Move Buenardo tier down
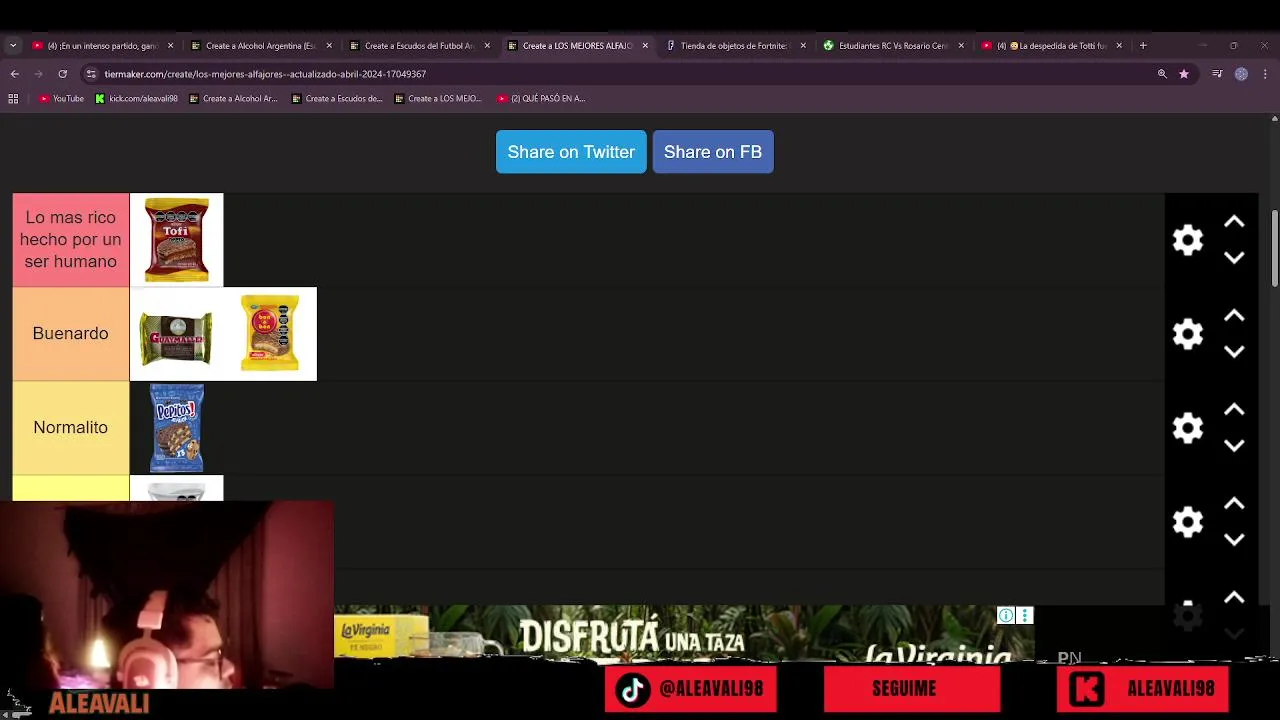1280x720 pixels. point(1234,352)
